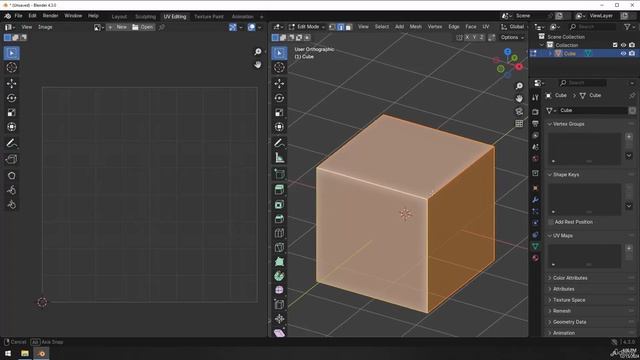Screen dimensions: 640x360
Task: Open the Tool properties tab
Action: [536, 98]
